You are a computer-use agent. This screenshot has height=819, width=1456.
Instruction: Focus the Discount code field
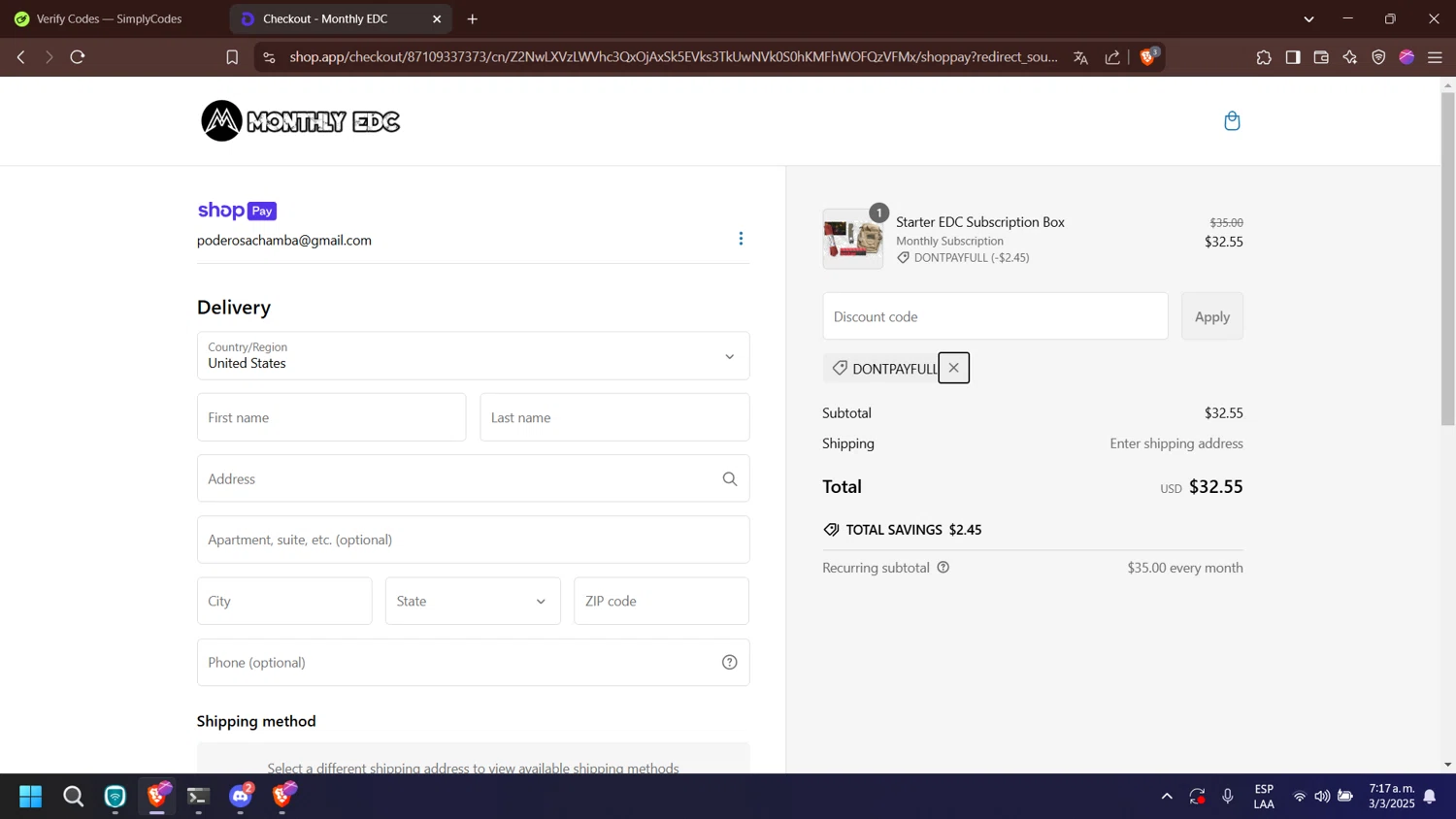tap(995, 316)
